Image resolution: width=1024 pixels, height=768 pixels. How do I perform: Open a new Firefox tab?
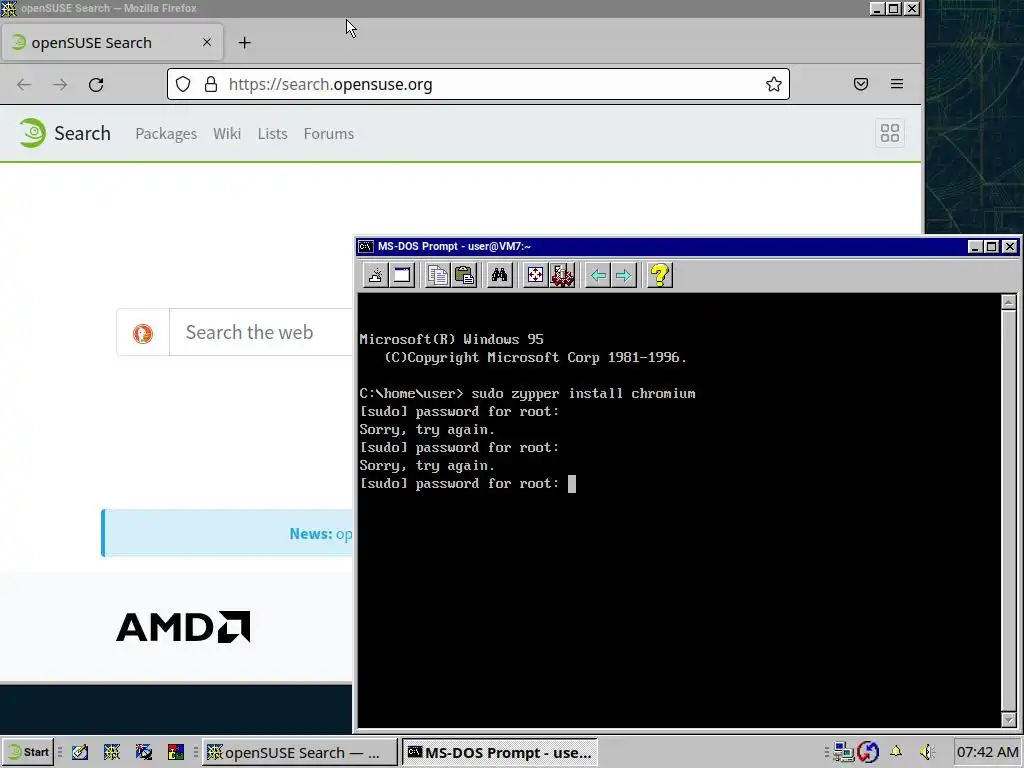pyautogui.click(x=244, y=42)
